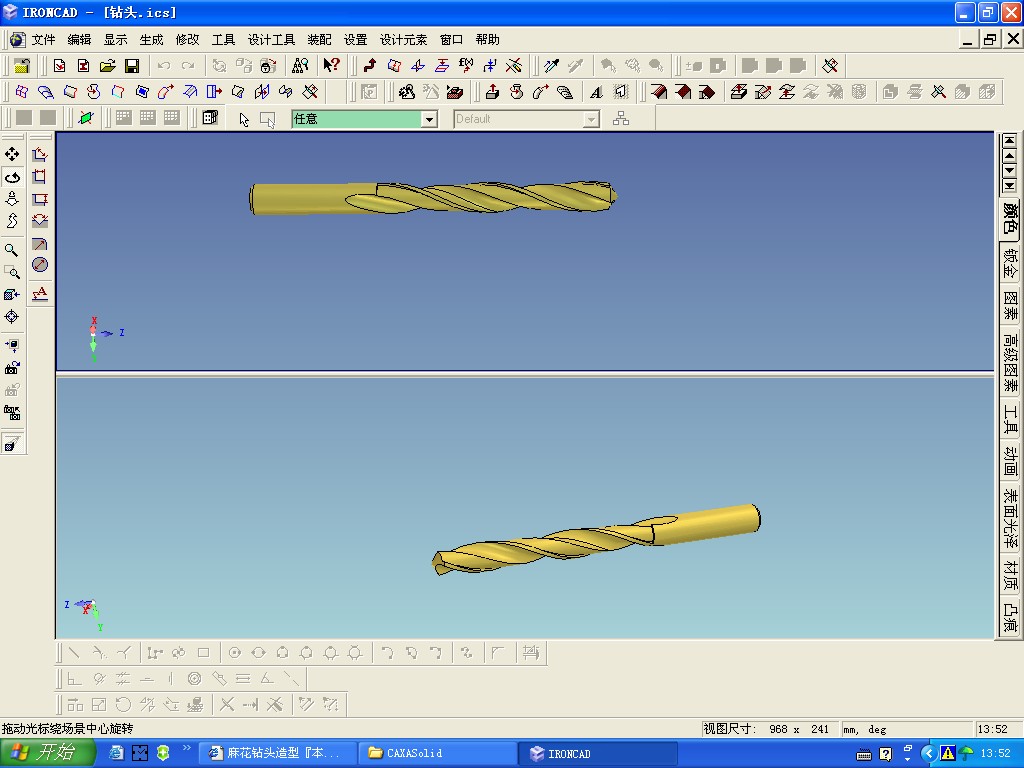Click the IRONCAD taskbar button
The image size is (1024, 768).
(598, 753)
